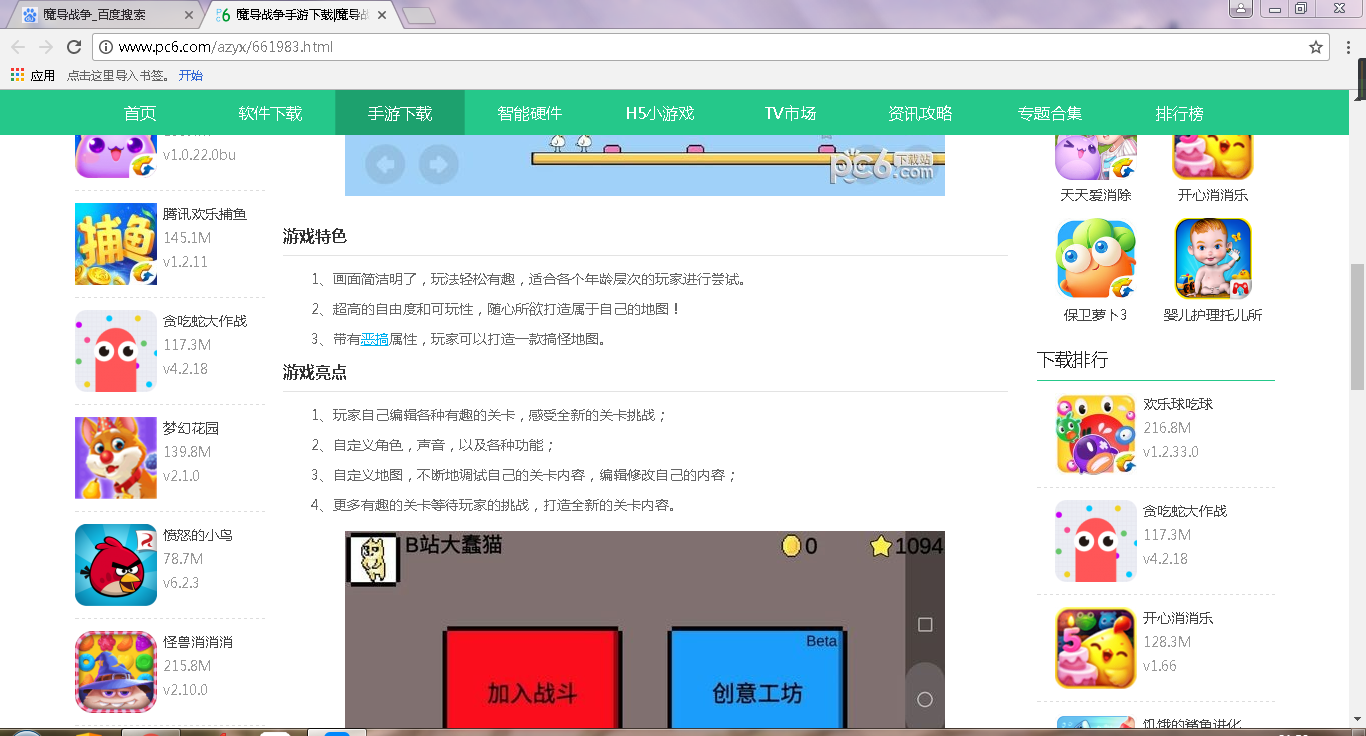This screenshot has width=1366, height=736.
Task: Open the 婴儿护理托儿所 text link
Action: tap(1213, 315)
